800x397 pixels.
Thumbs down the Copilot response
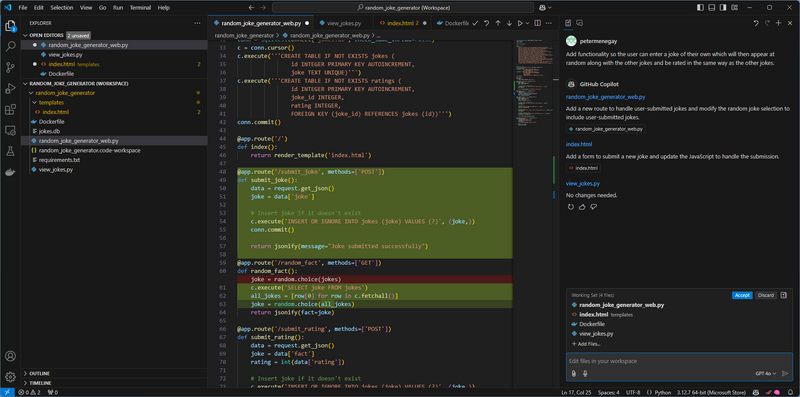[593, 207]
